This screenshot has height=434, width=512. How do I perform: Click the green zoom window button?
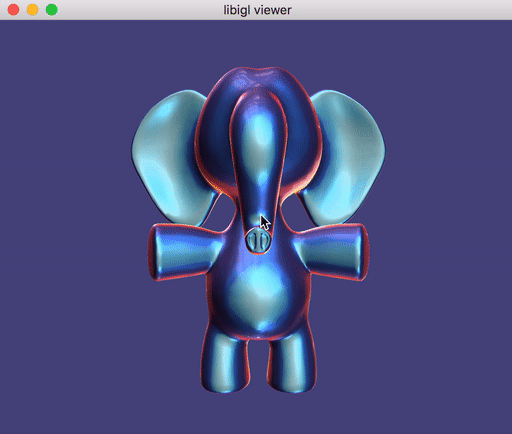(52, 10)
